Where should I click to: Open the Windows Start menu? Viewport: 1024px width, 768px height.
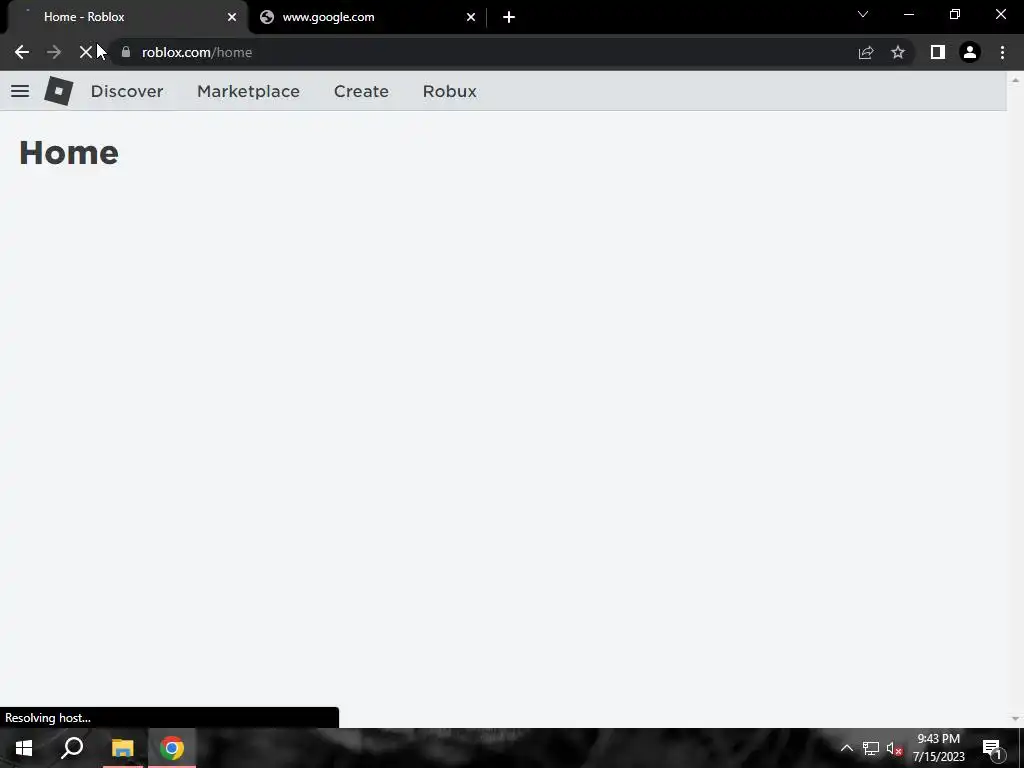tap(24, 748)
